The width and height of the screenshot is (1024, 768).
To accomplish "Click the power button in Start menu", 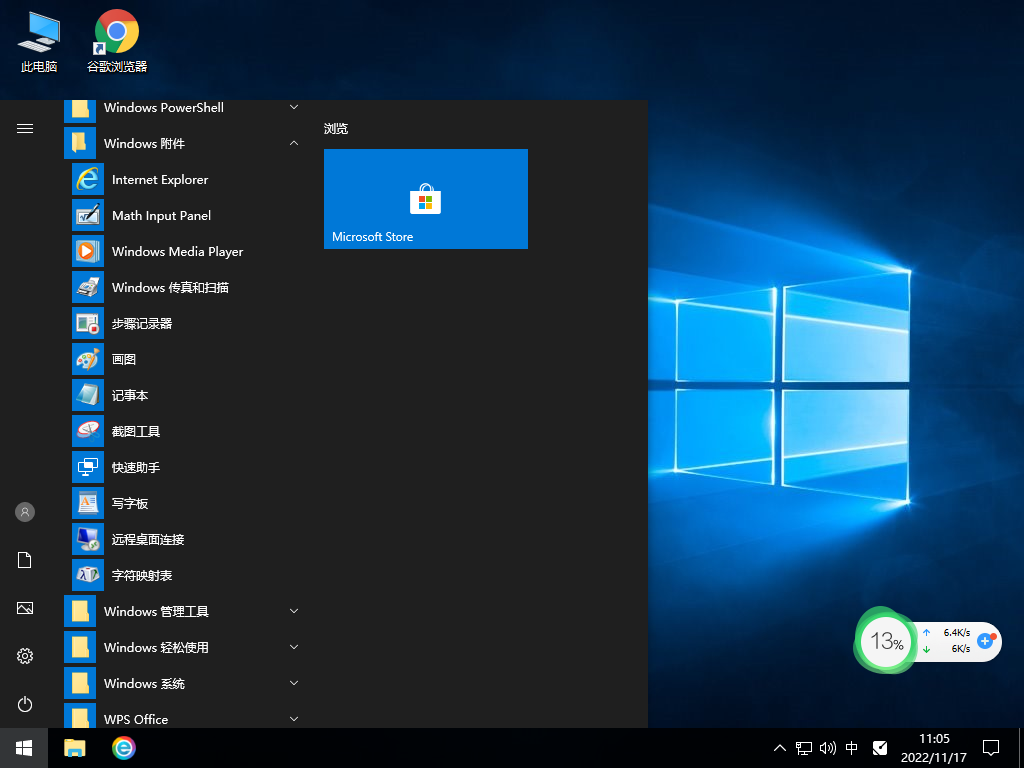I will [24, 704].
